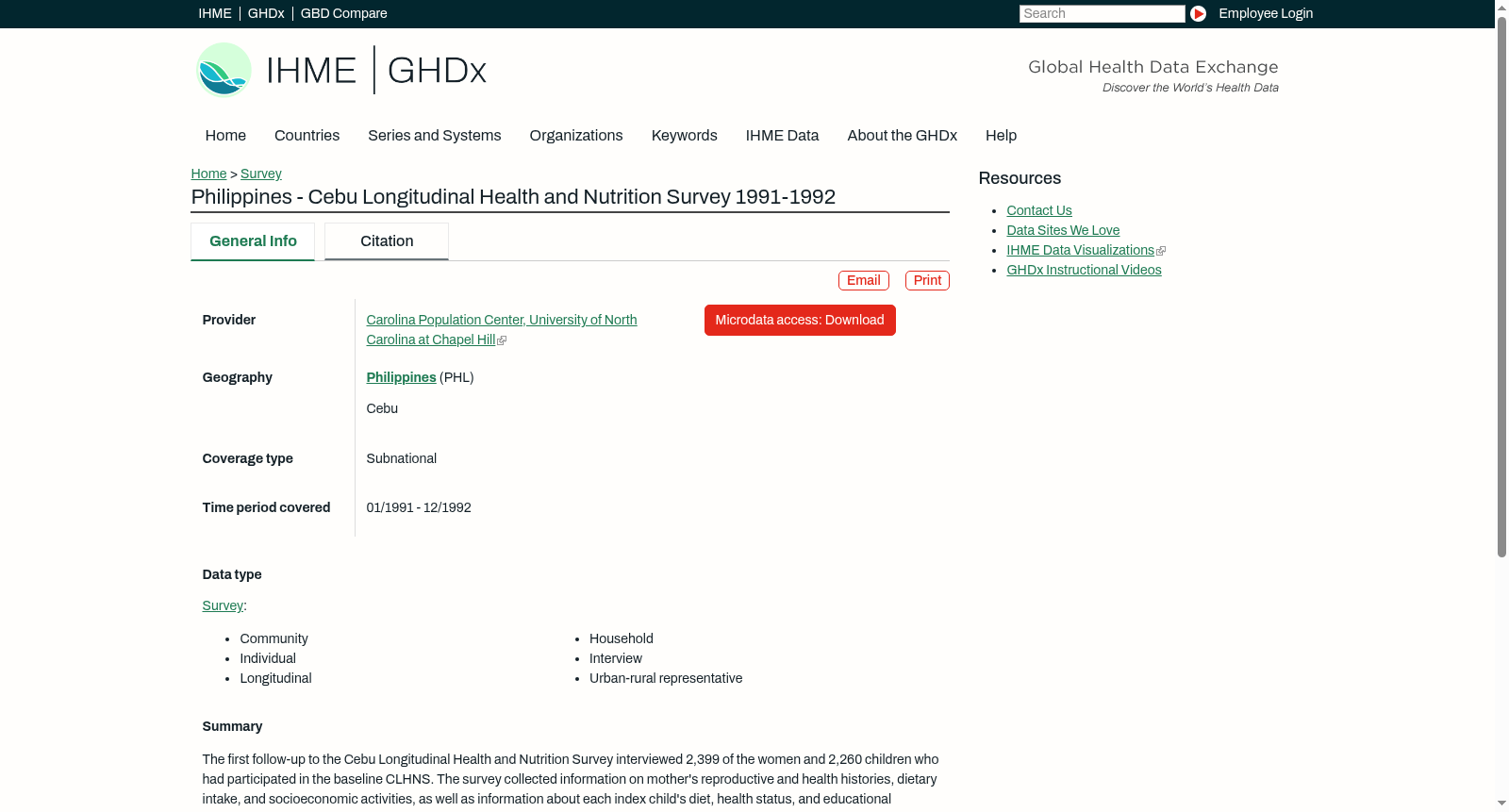Image resolution: width=1509 pixels, height=812 pixels.
Task: Select the General Info tab
Action: 253,241
